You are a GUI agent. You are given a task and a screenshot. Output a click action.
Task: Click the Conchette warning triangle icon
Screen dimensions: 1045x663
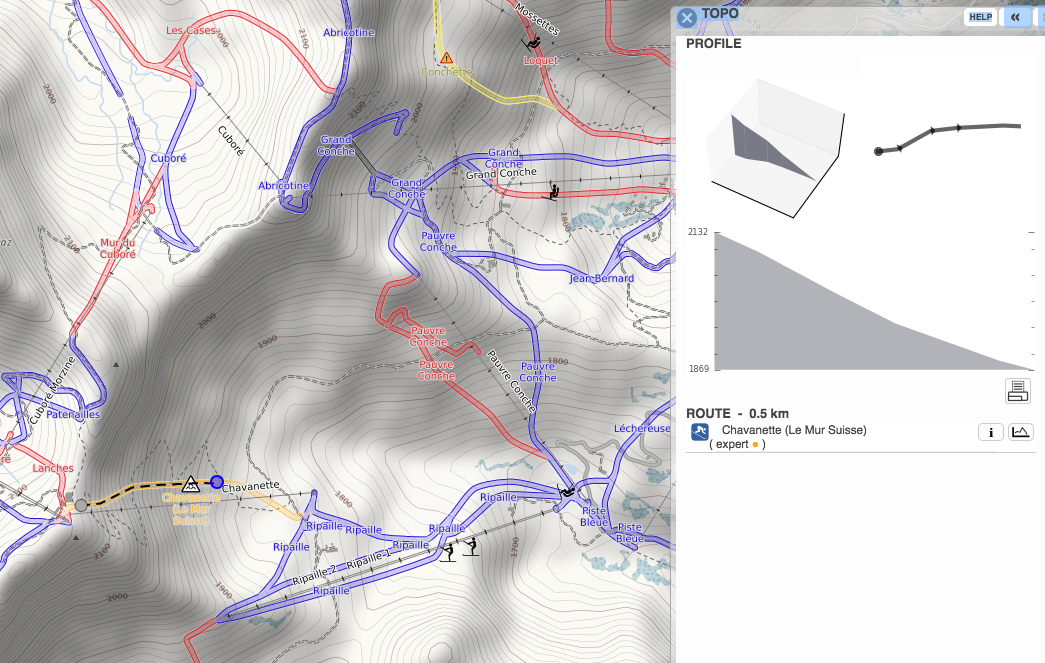click(446, 58)
